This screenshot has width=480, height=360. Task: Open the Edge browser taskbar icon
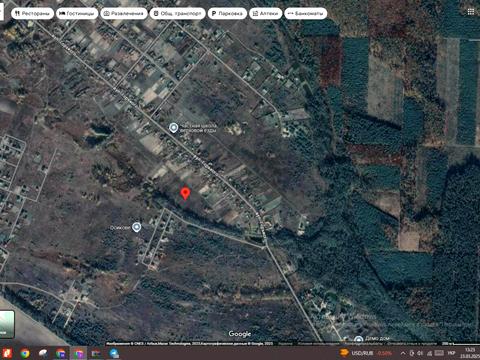pos(114,353)
